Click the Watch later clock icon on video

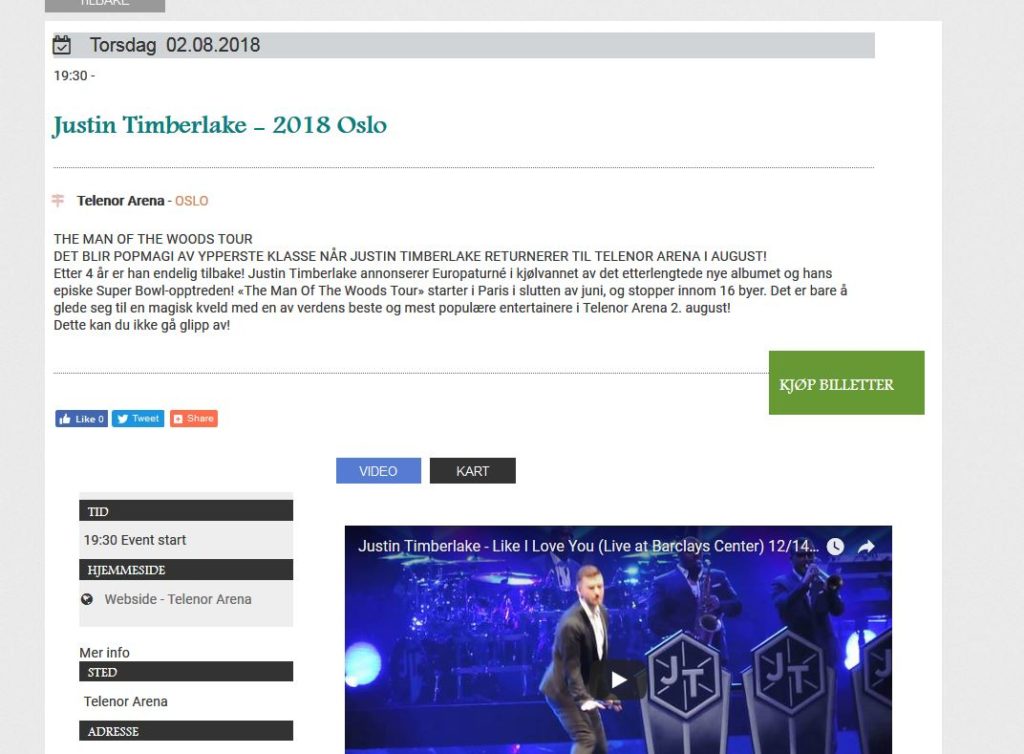click(x=835, y=546)
